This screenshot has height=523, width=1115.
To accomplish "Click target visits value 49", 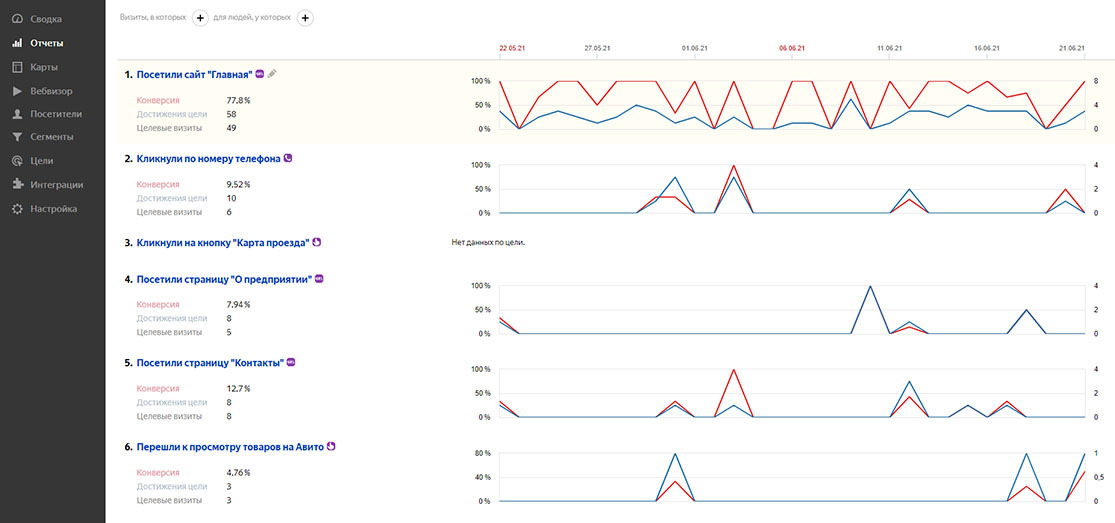I will [231, 128].
